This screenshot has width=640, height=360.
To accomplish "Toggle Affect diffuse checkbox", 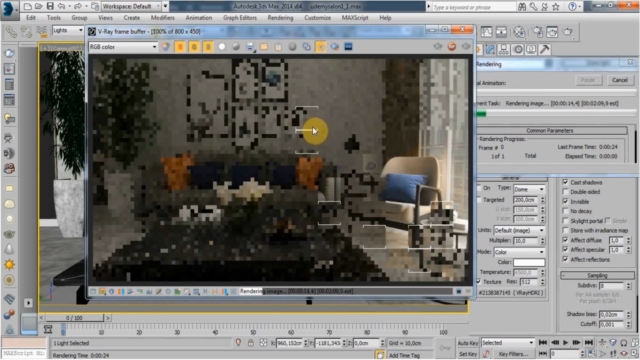I will (565, 240).
